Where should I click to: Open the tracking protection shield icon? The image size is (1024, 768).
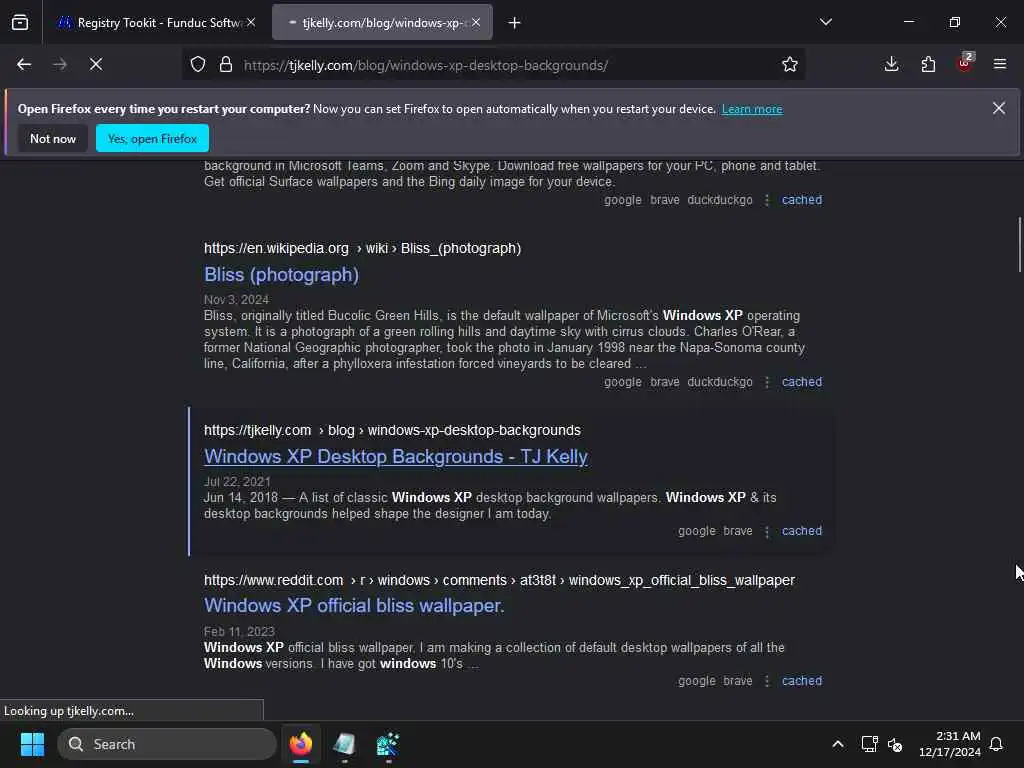[x=198, y=65]
